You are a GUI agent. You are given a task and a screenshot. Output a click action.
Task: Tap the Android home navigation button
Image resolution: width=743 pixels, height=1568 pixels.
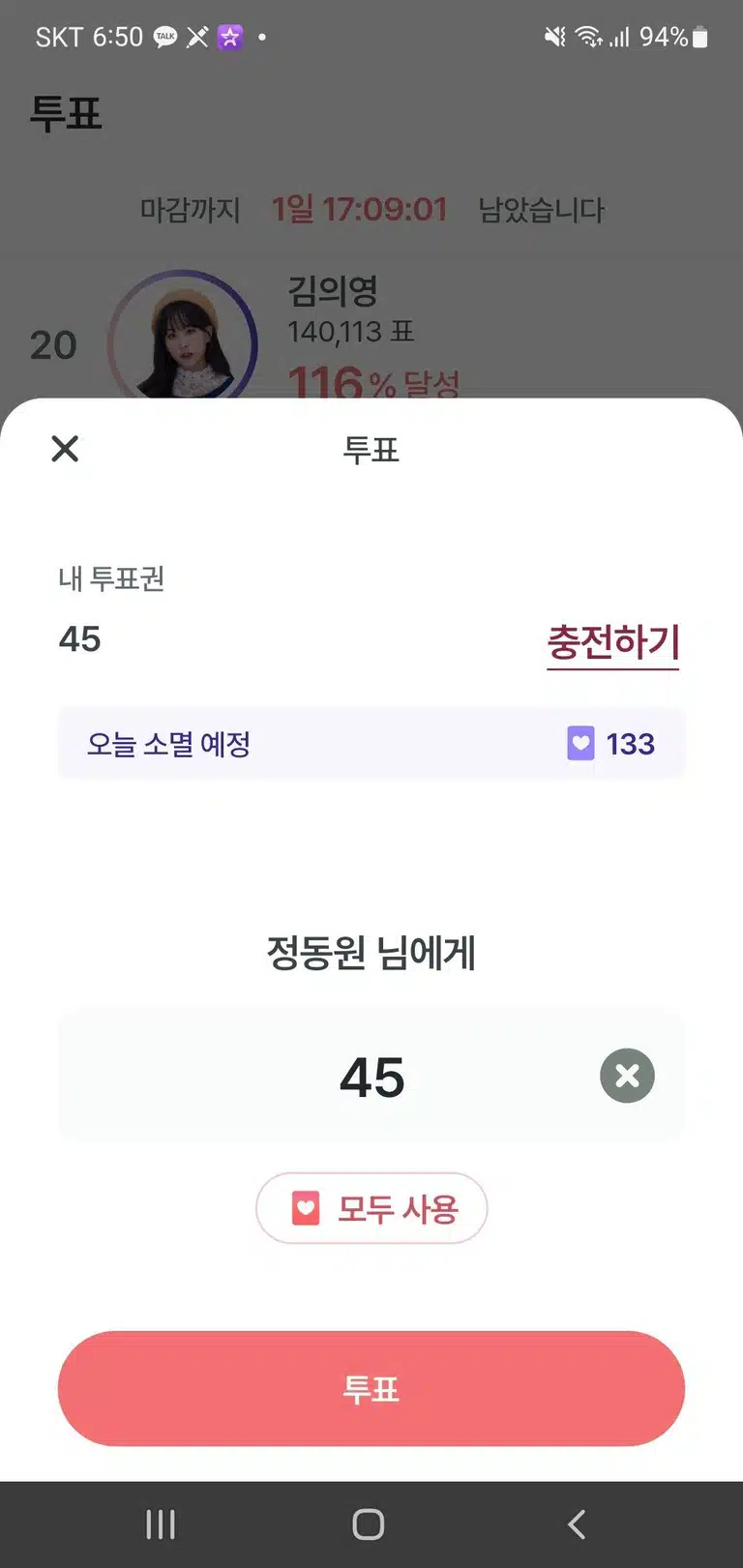[x=369, y=1524]
